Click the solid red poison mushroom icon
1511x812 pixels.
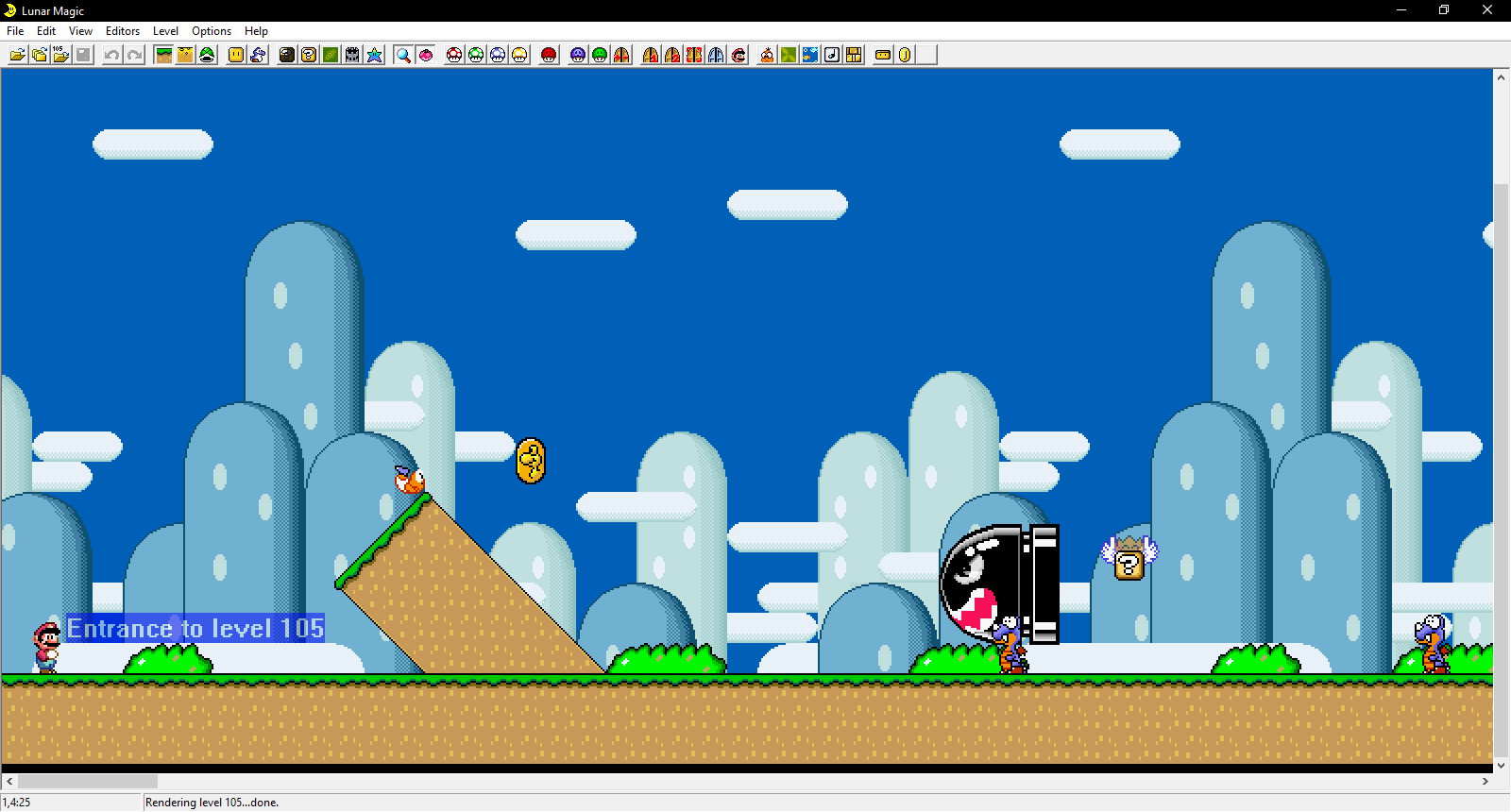click(549, 55)
